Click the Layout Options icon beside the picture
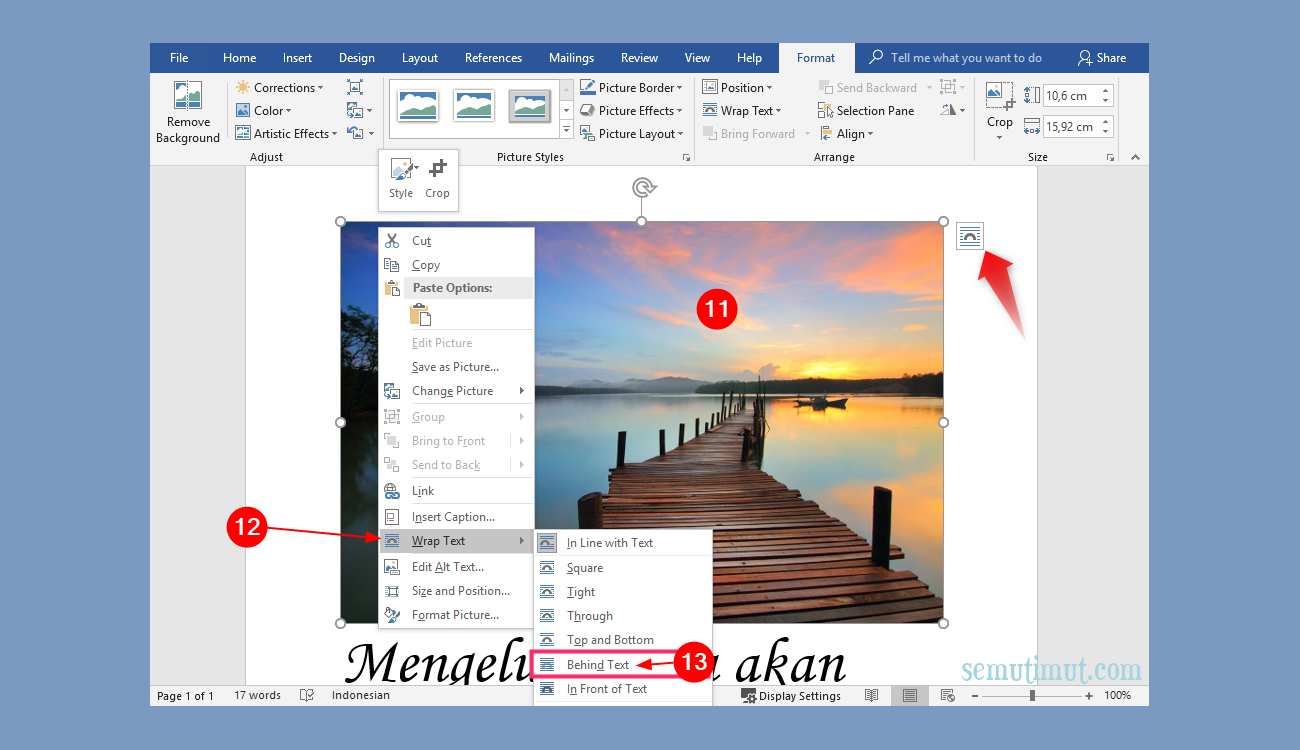The width and height of the screenshot is (1300, 750). coord(970,236)
